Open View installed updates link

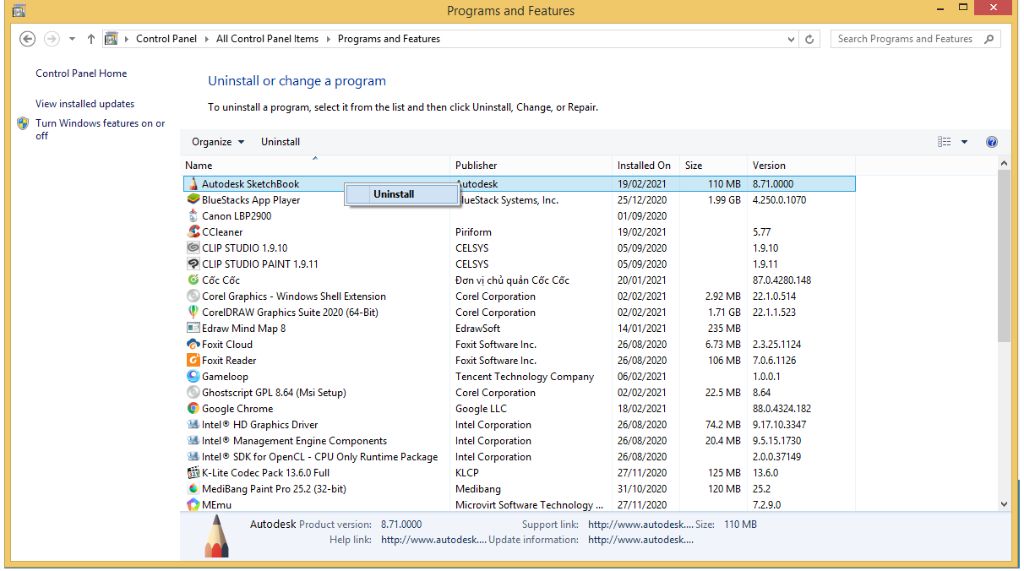[x=85, y=103]
